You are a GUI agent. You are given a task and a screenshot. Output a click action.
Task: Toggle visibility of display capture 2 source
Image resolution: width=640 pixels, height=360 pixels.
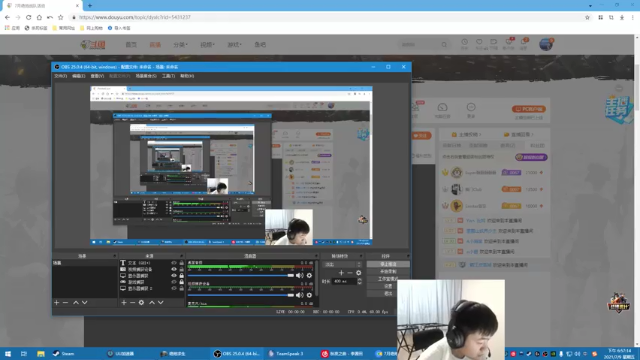coord(174,288)
